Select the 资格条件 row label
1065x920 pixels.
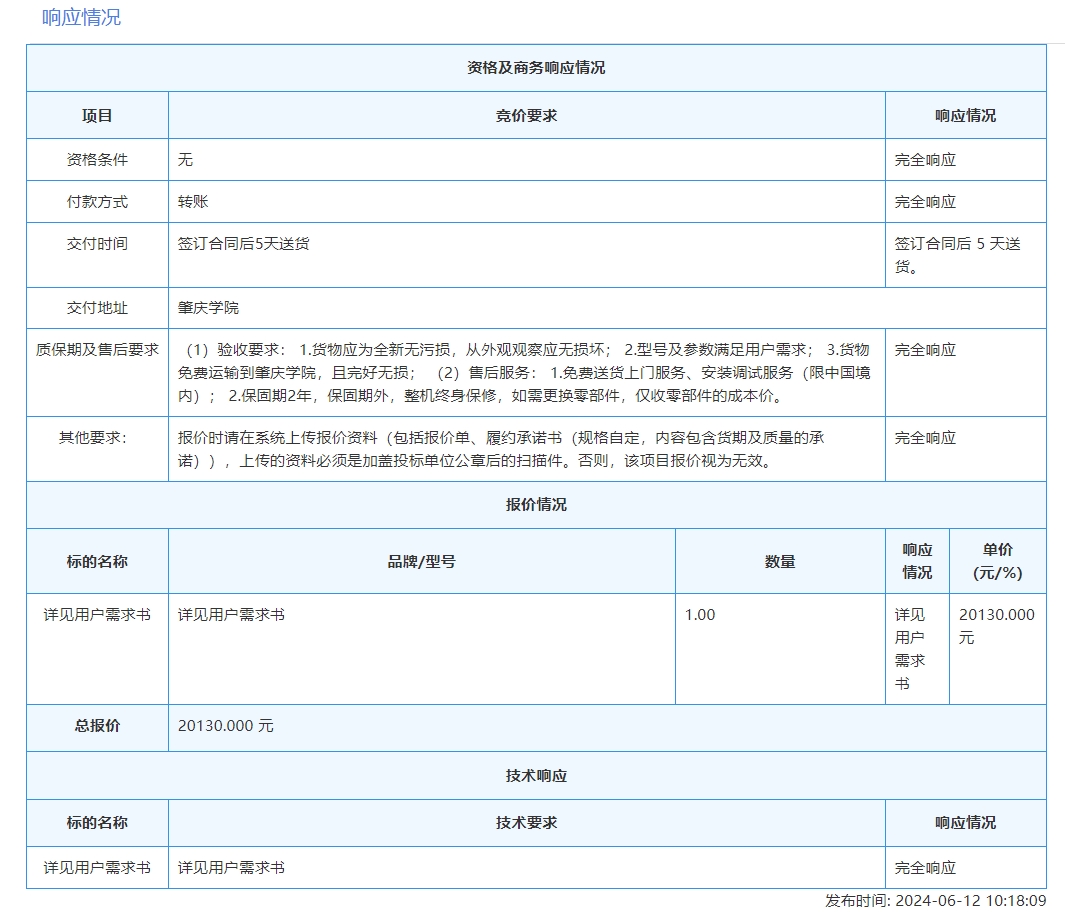[x=97, y=160]
